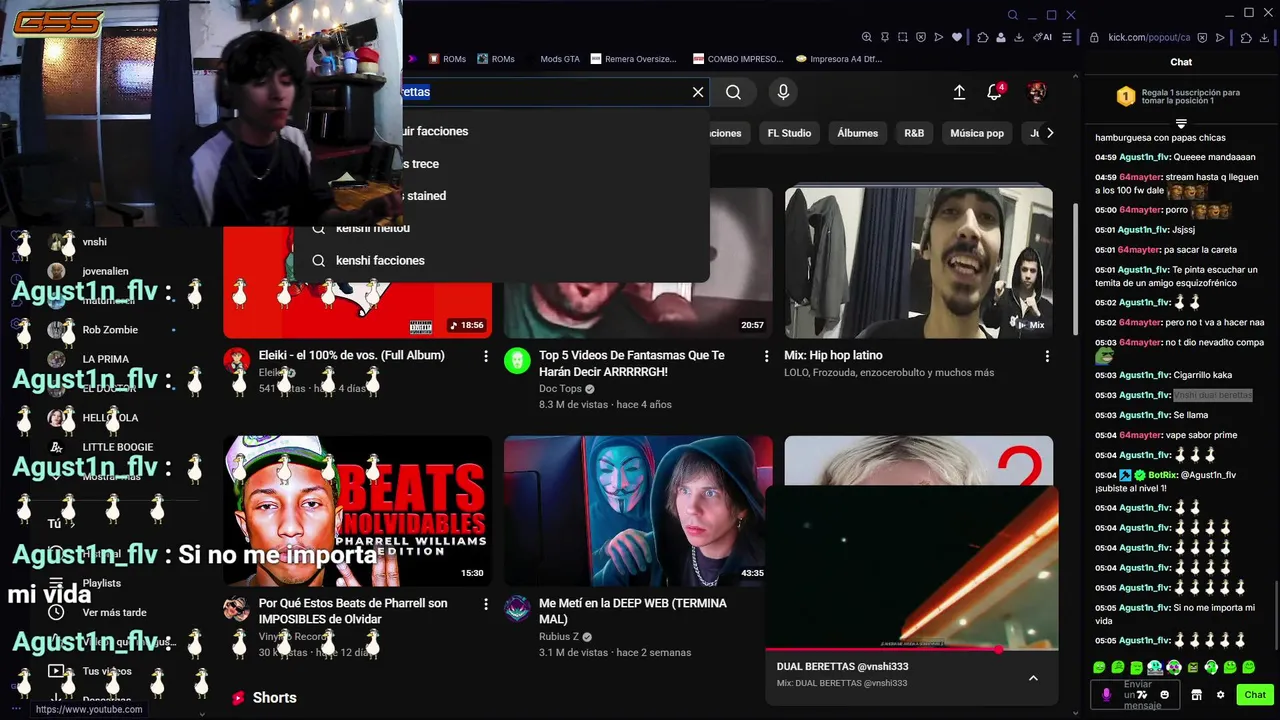1280x720 pixels.
Task: Open the Kick chat settings gear
Action: click(x=1220, y=695)
